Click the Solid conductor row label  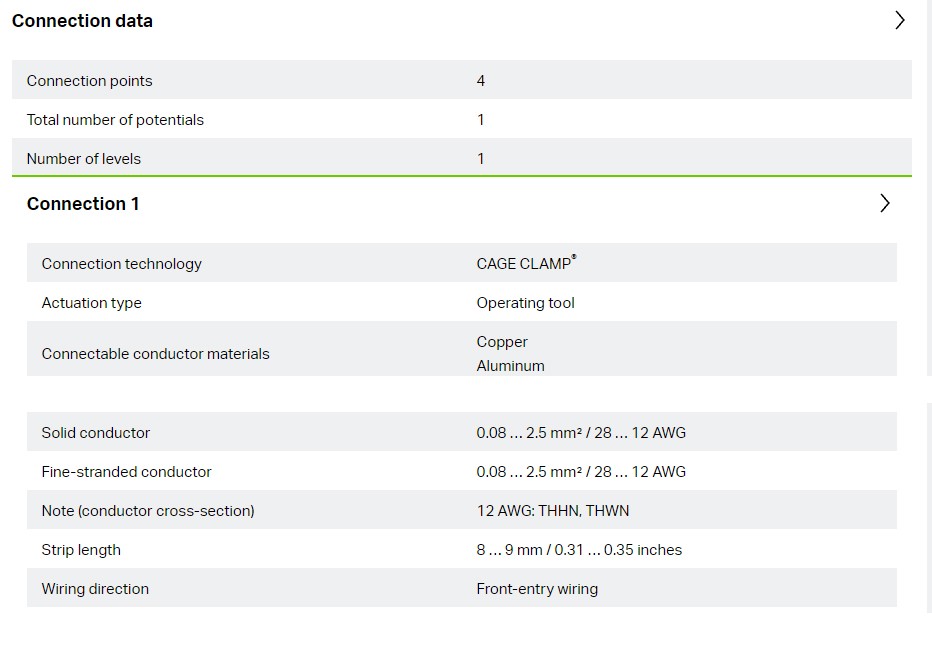click(95, 433)
